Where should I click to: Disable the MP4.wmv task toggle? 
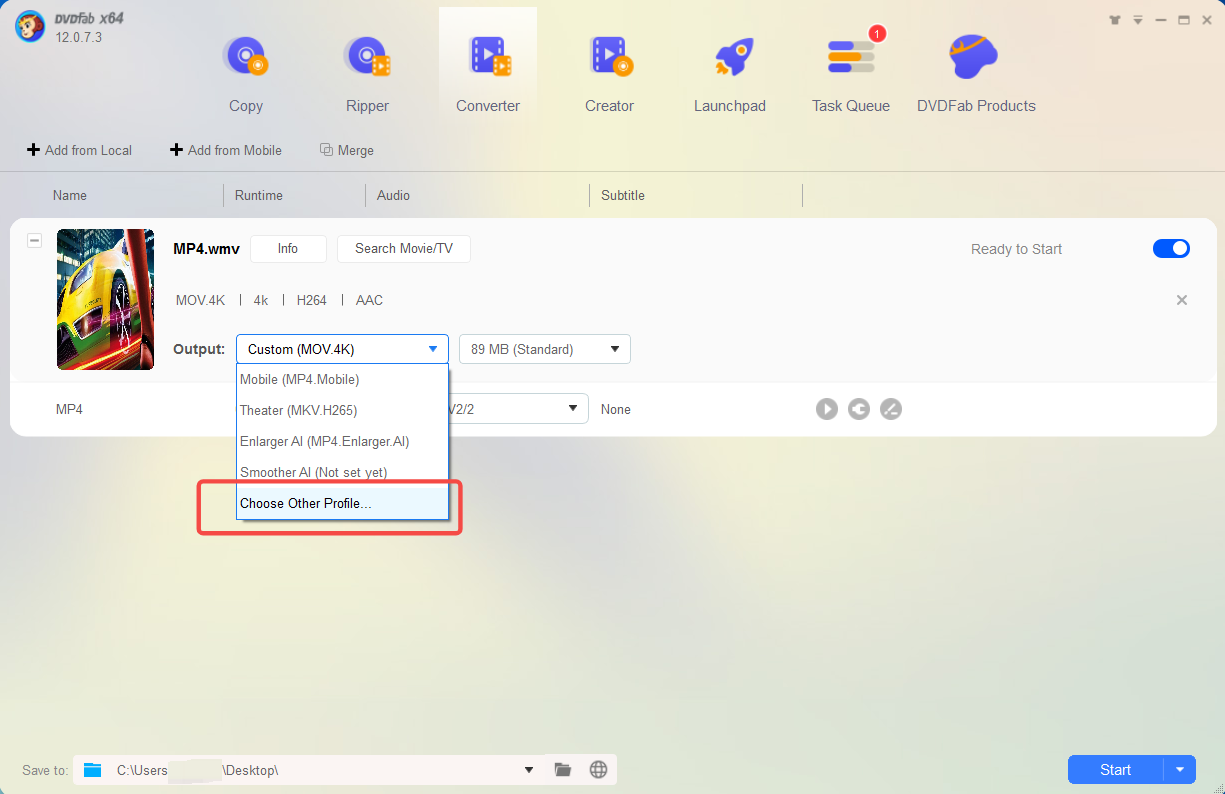click(x=1171, y=248)
